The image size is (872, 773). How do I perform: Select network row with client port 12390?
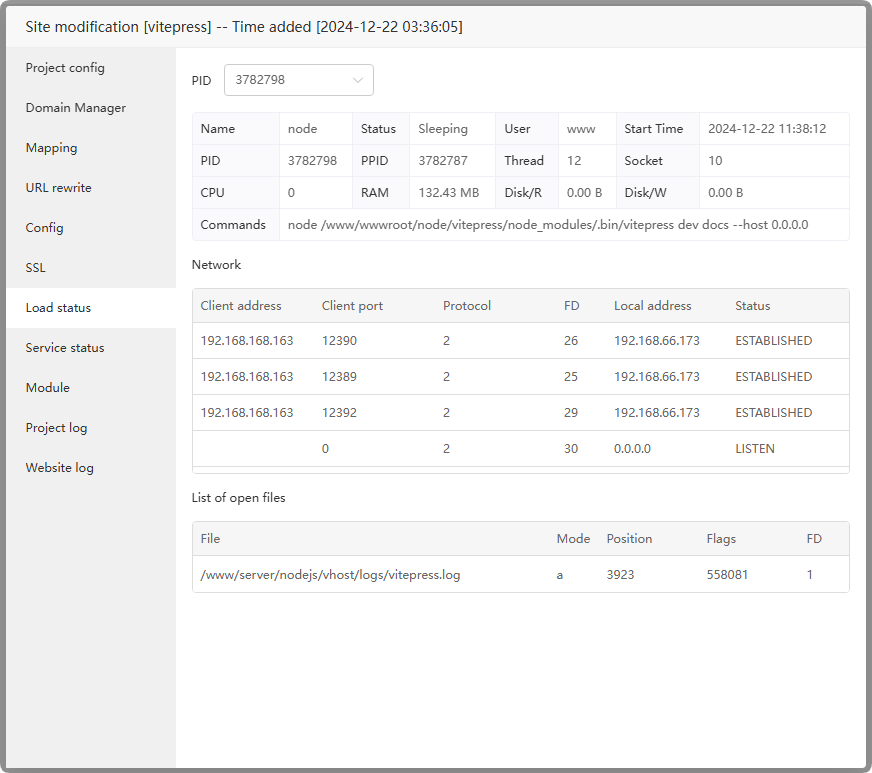[x=520, y=341]
